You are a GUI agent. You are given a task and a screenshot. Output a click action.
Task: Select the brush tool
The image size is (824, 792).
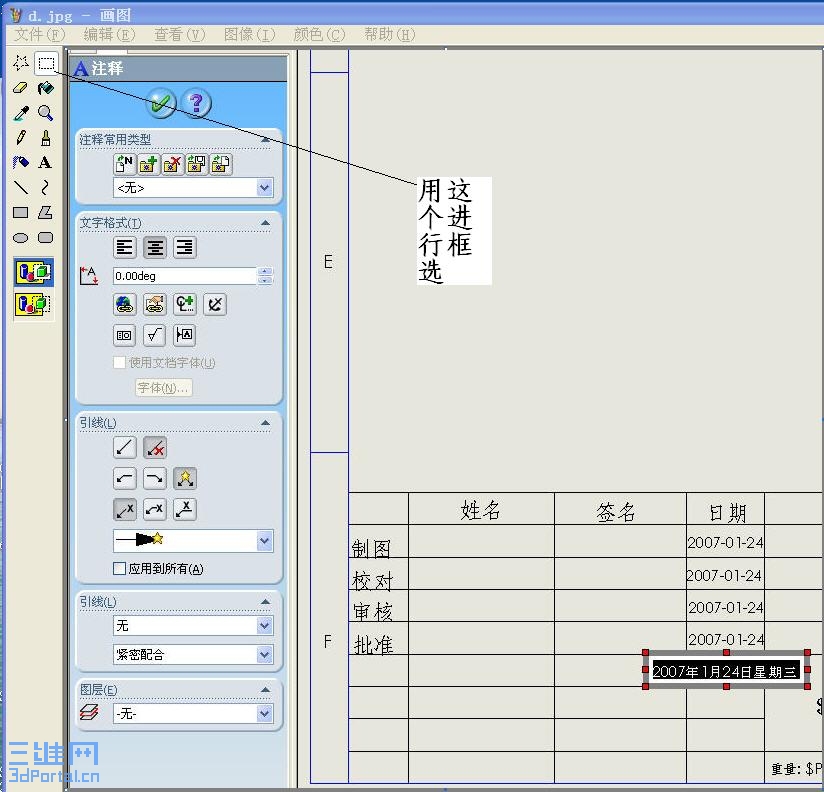coord(46,138)
